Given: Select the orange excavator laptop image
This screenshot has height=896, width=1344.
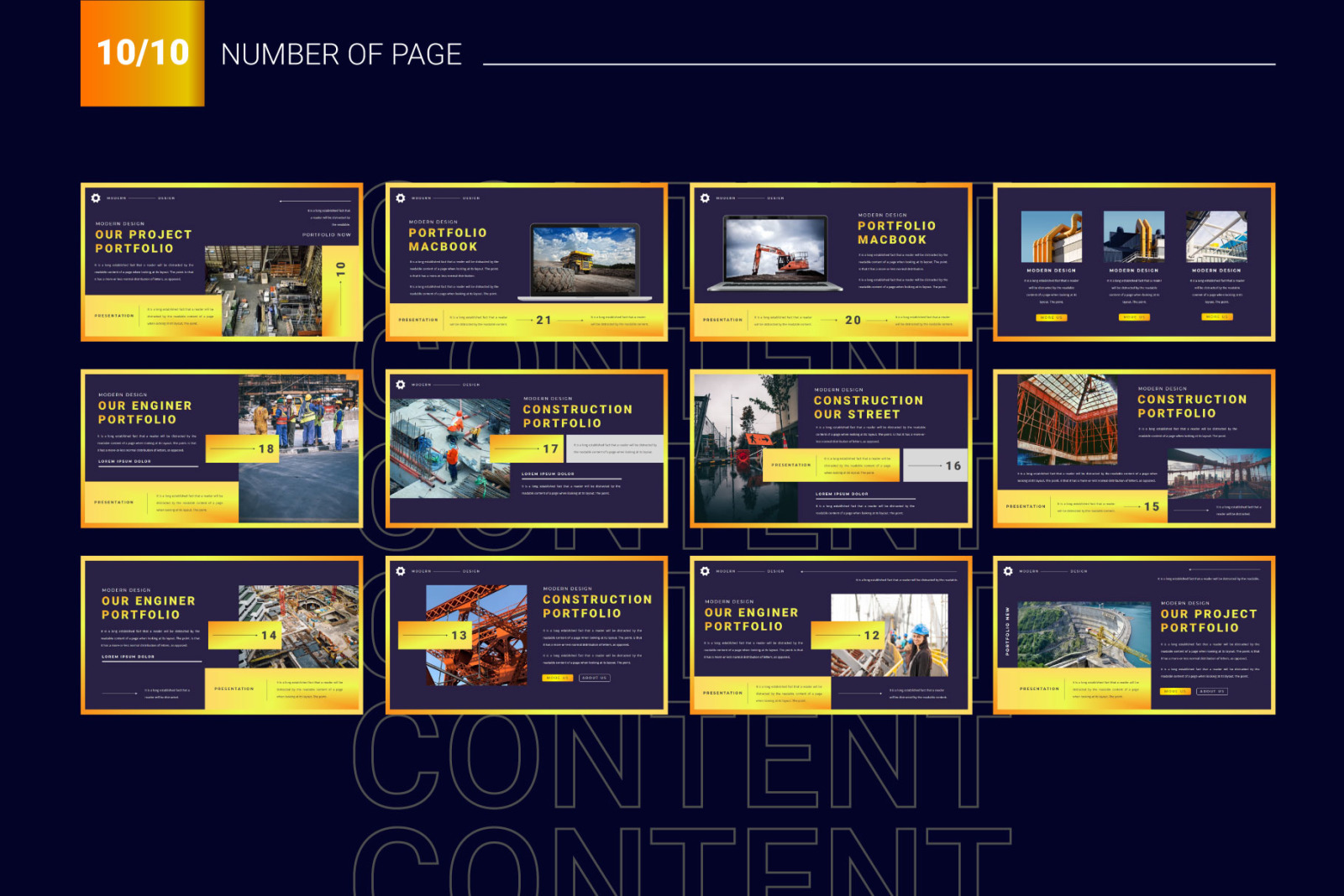Looking at the screenshot, I should tap(774, 252).
